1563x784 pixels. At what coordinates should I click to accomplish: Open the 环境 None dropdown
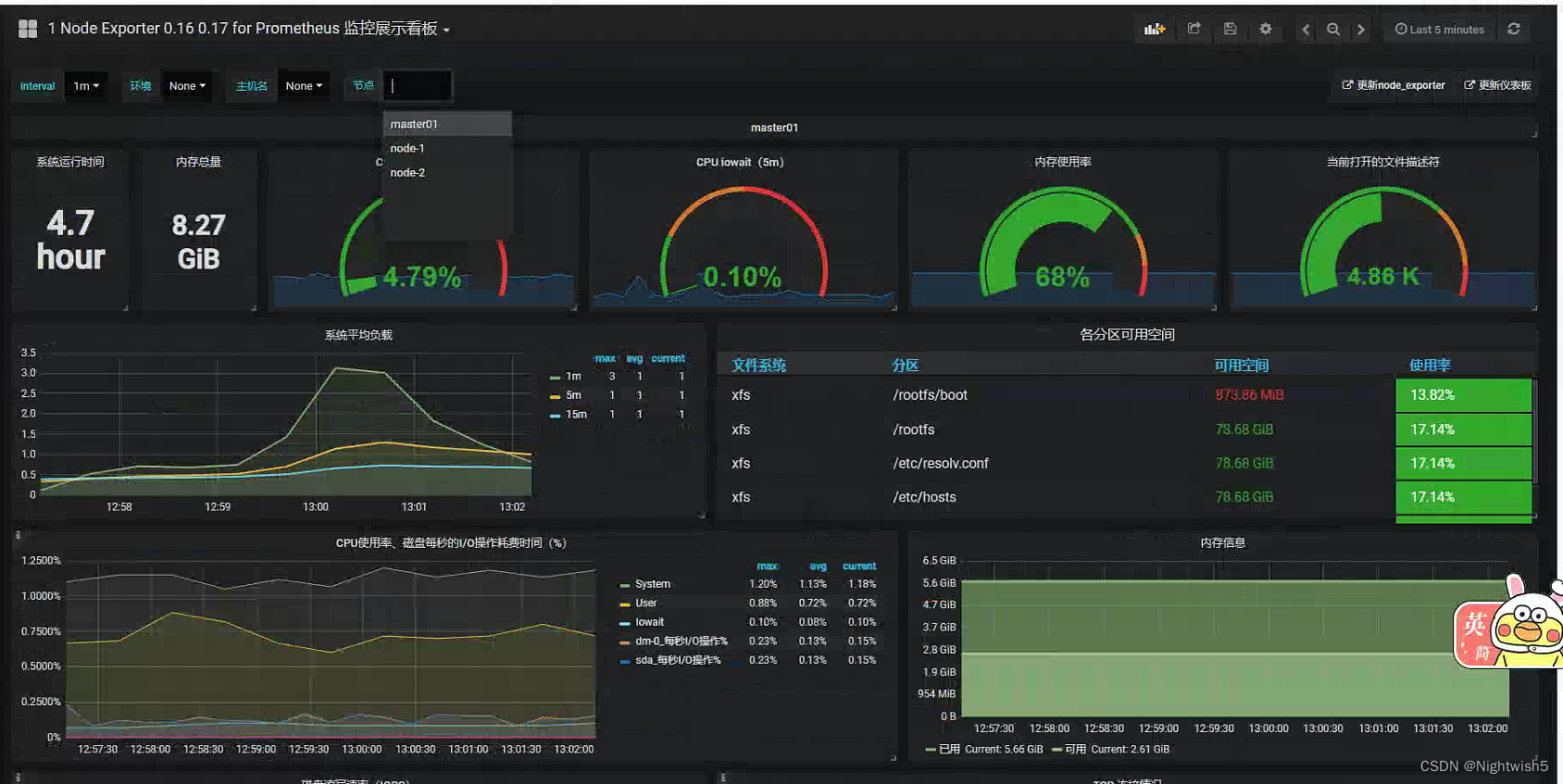(x=187, y=86)
